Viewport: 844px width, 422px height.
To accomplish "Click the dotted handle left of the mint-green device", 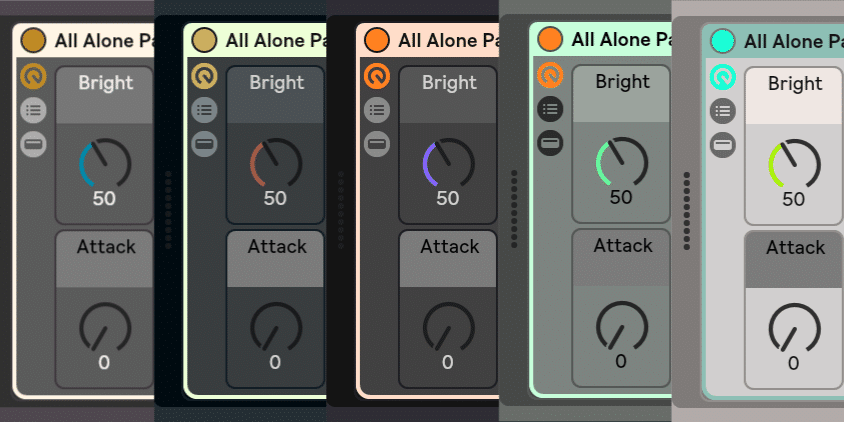I will [x=514, y=208].
